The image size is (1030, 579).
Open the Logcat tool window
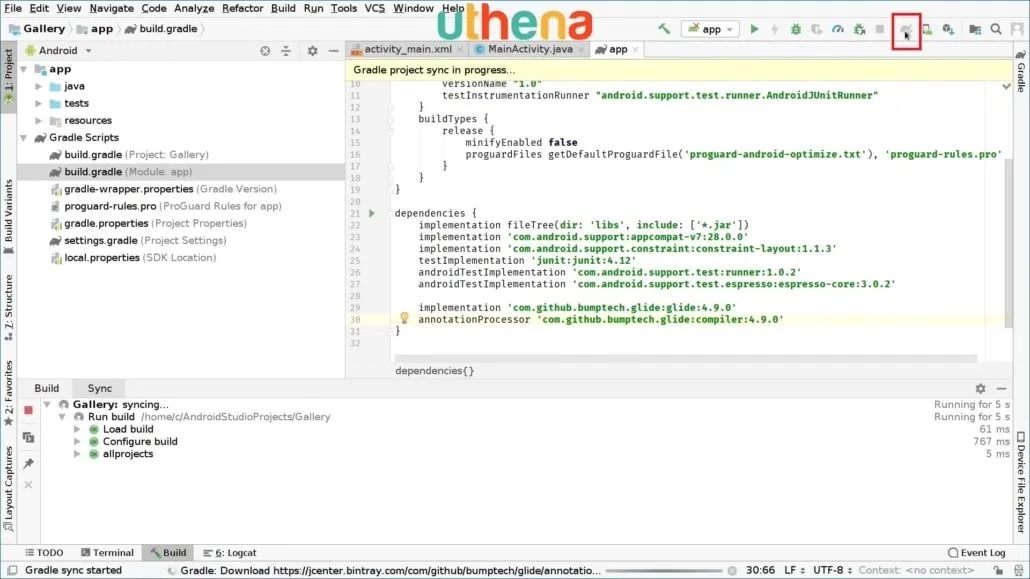(x=230, y=553)
